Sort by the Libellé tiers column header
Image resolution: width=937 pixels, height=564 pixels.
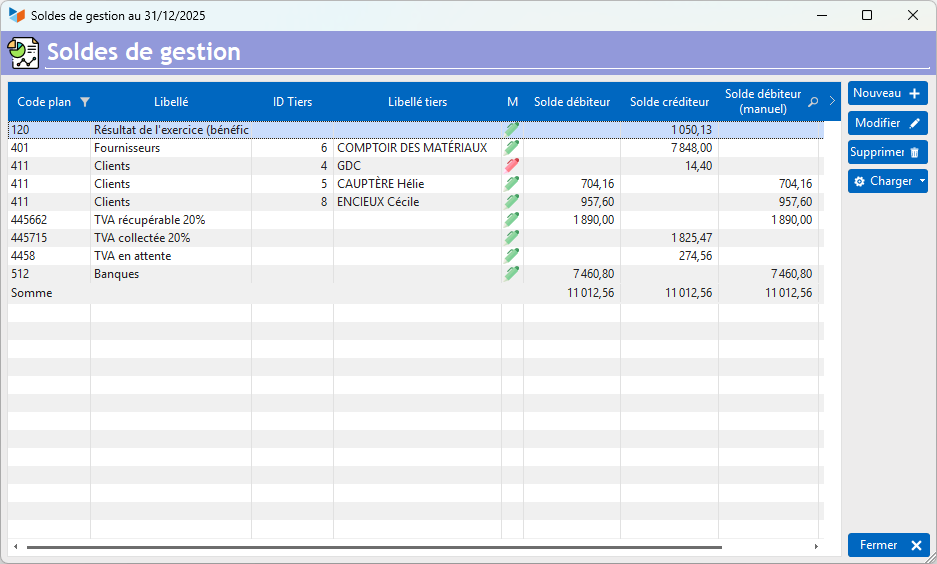417,102
